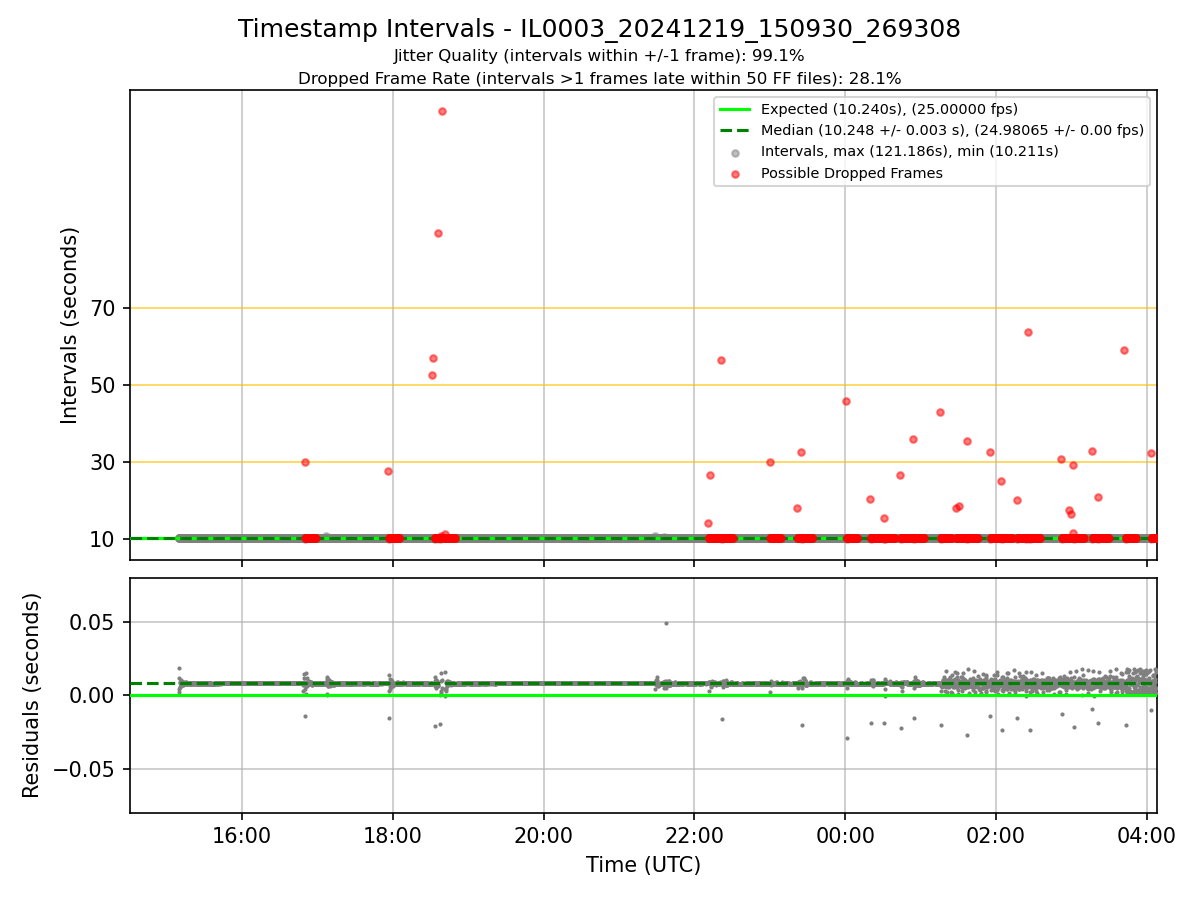Click the 'Jitter Quality' subtitle line reading 99.1%

(x=599, y=56)
